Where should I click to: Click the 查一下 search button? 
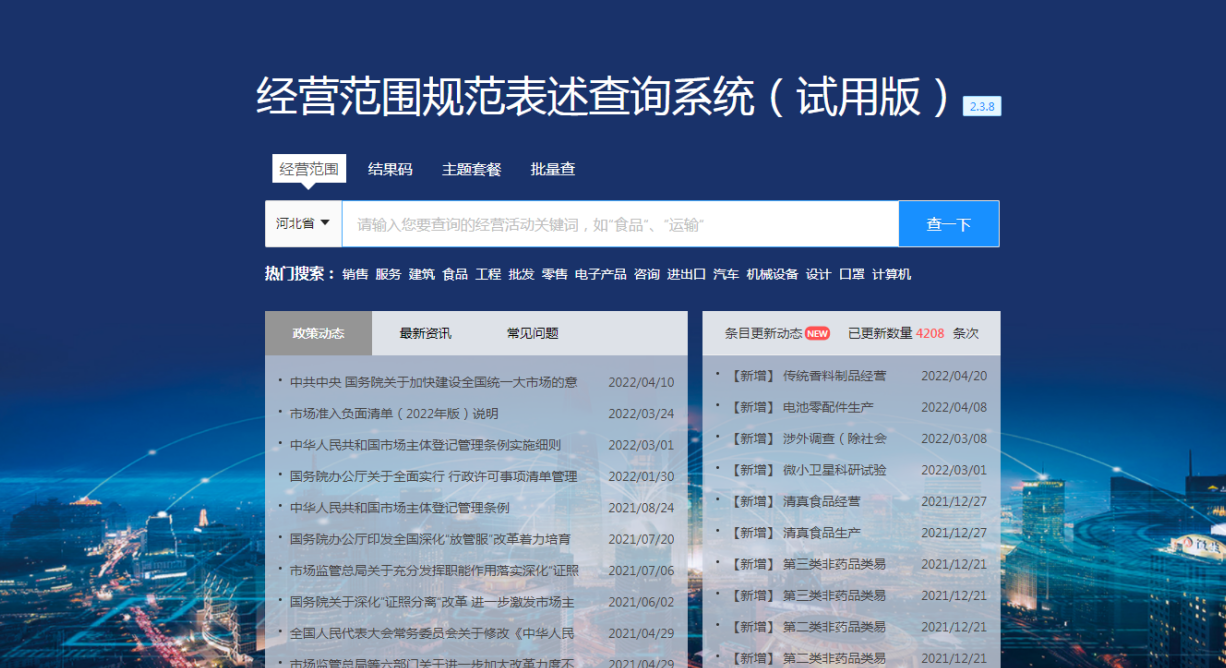tap(948, 224)
